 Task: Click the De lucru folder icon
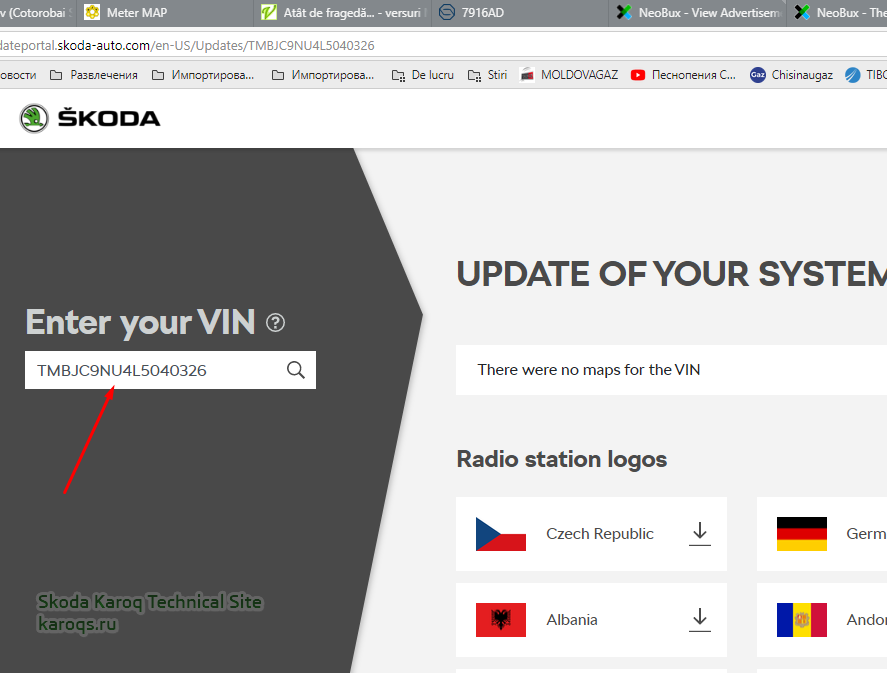pyautogui.click(x=398, y=76)
